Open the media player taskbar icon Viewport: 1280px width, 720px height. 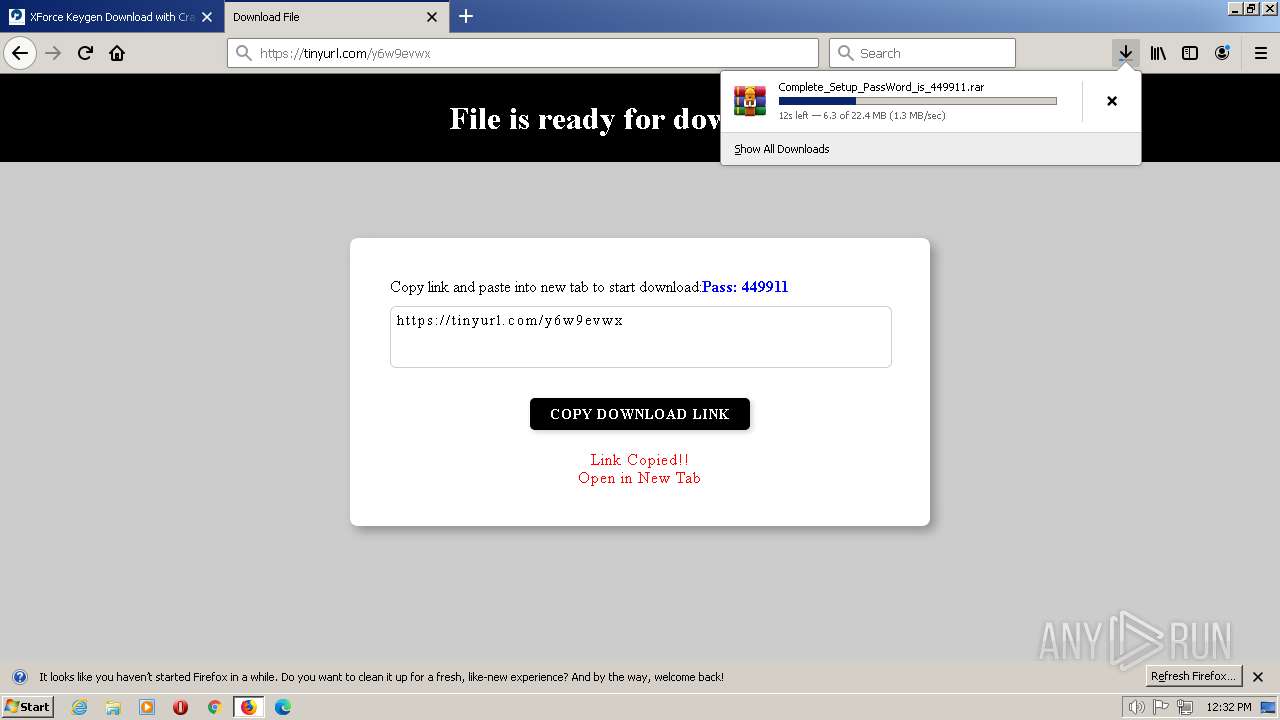[147, 707]
